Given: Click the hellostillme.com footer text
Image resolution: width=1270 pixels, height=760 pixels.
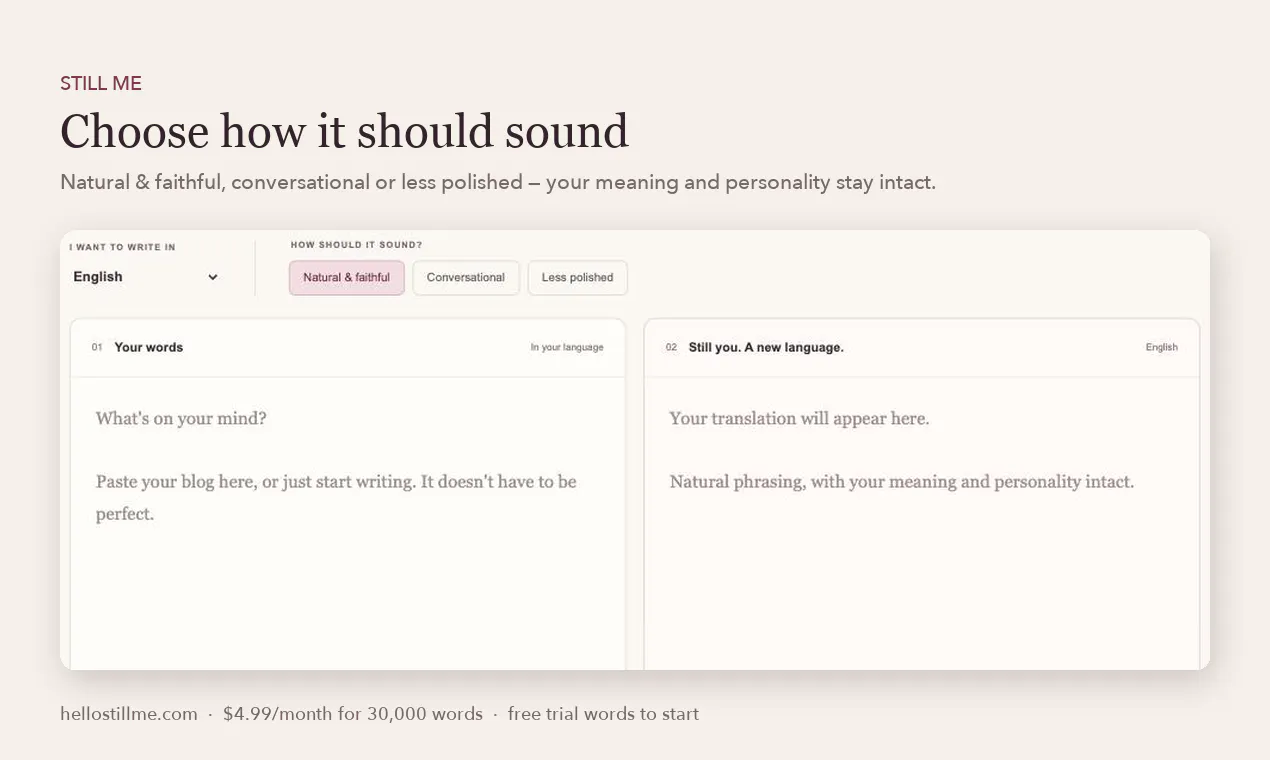Looking at the screenshot, I should pos(129,714).
